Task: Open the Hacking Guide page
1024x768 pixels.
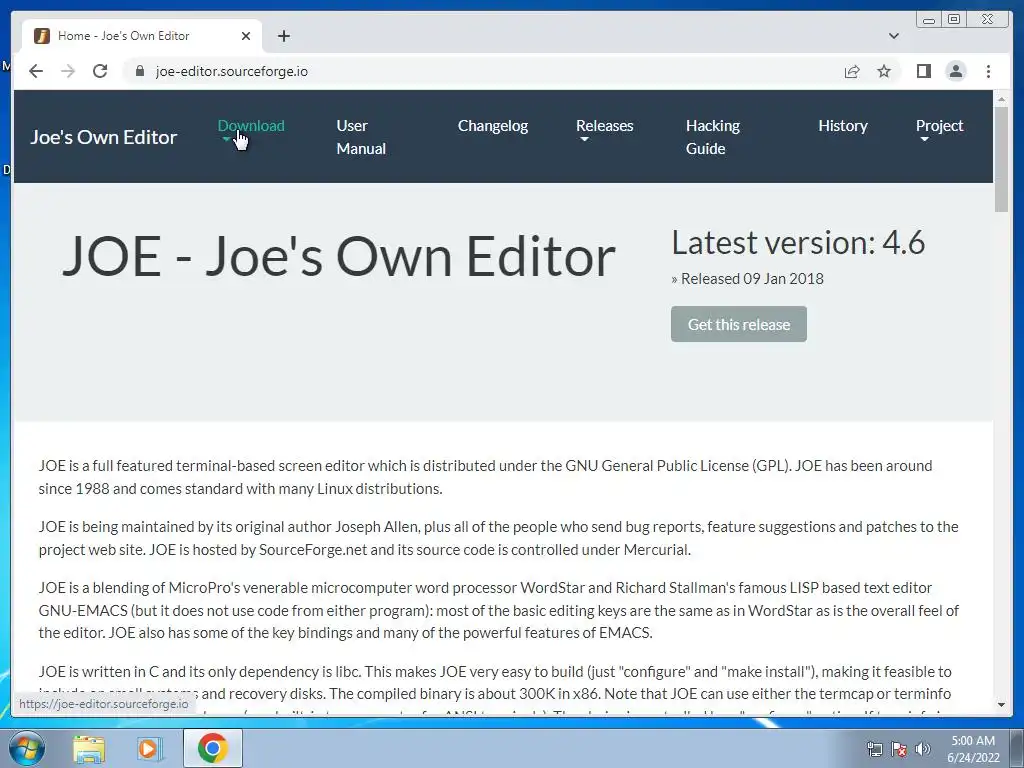Action: (712, 136)
